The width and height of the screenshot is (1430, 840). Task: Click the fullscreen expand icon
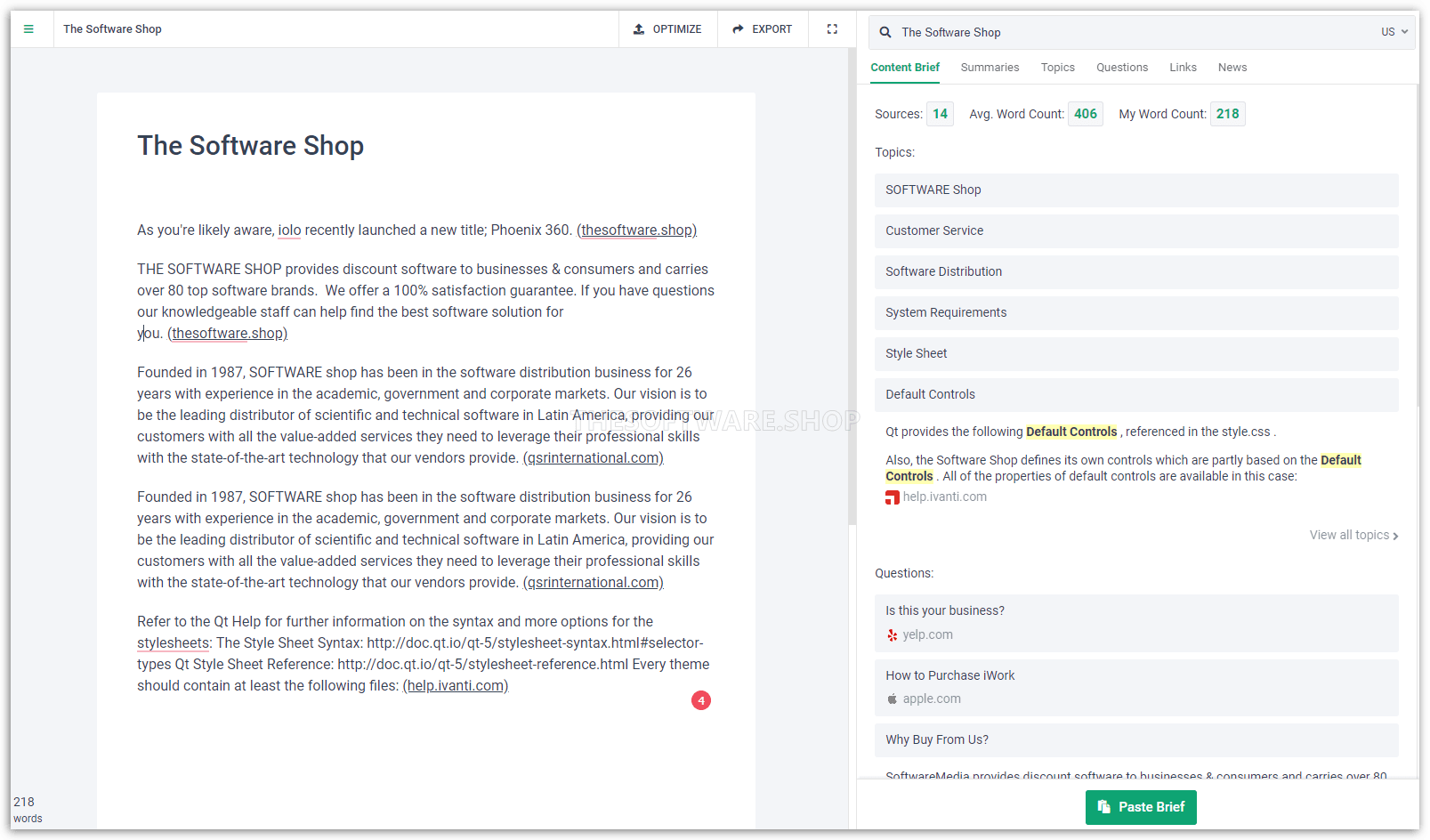[x=832, y=29]
